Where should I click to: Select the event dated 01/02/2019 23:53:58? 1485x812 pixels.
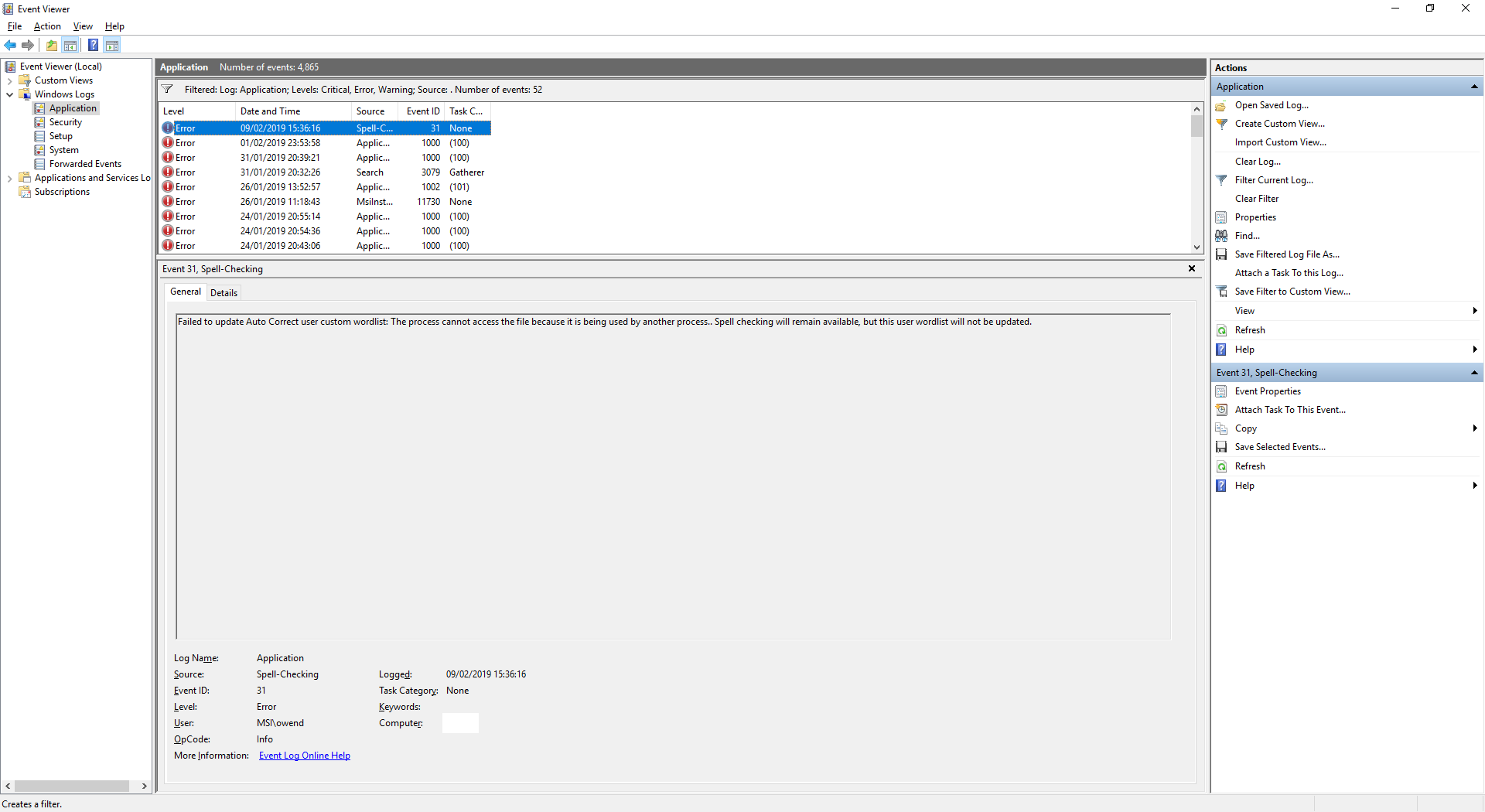pos(325,143)
